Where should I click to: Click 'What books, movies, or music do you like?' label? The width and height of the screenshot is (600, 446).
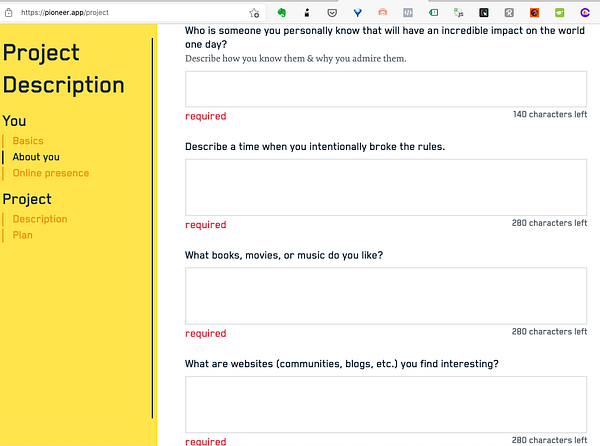click(x=284, y=255)
